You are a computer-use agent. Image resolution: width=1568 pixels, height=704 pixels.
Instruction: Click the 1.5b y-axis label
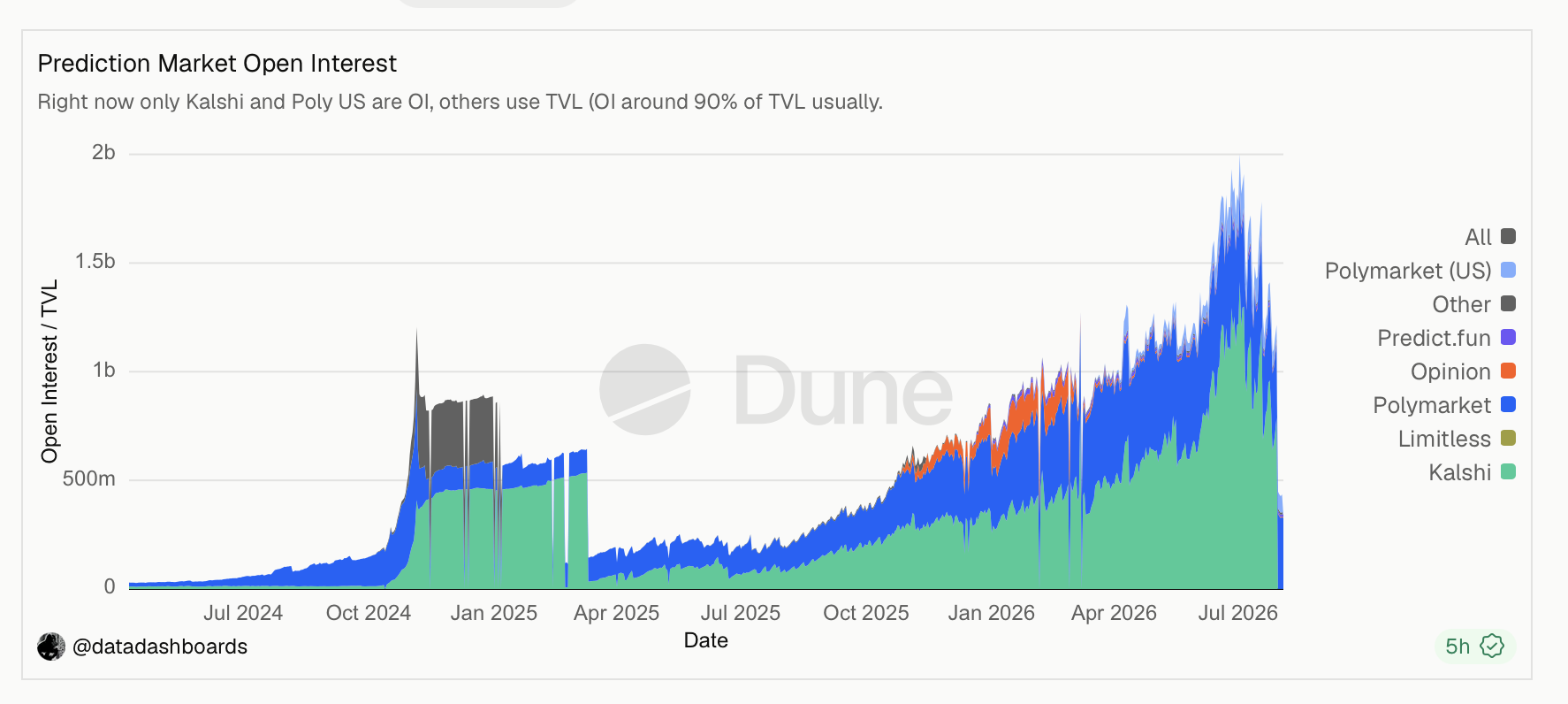pos(95,262)
